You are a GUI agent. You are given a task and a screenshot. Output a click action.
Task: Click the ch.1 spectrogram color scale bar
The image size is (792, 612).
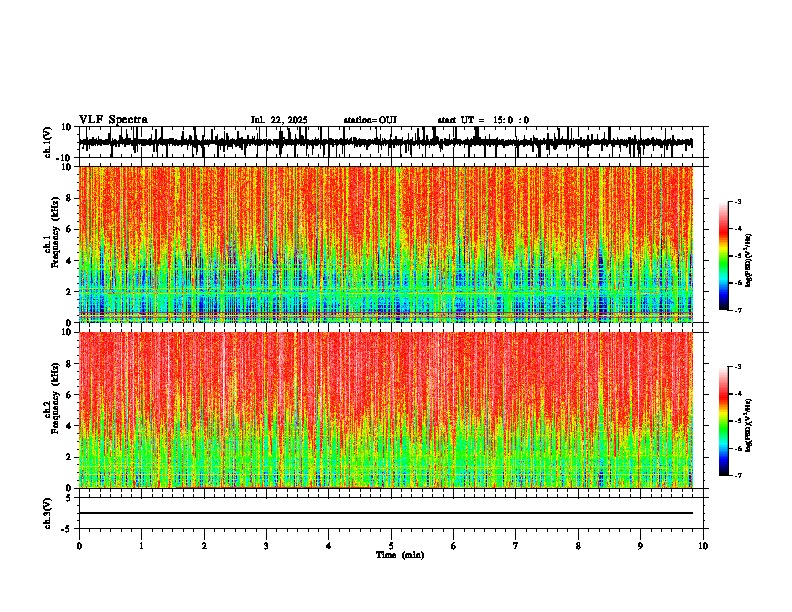click(723, 256)
